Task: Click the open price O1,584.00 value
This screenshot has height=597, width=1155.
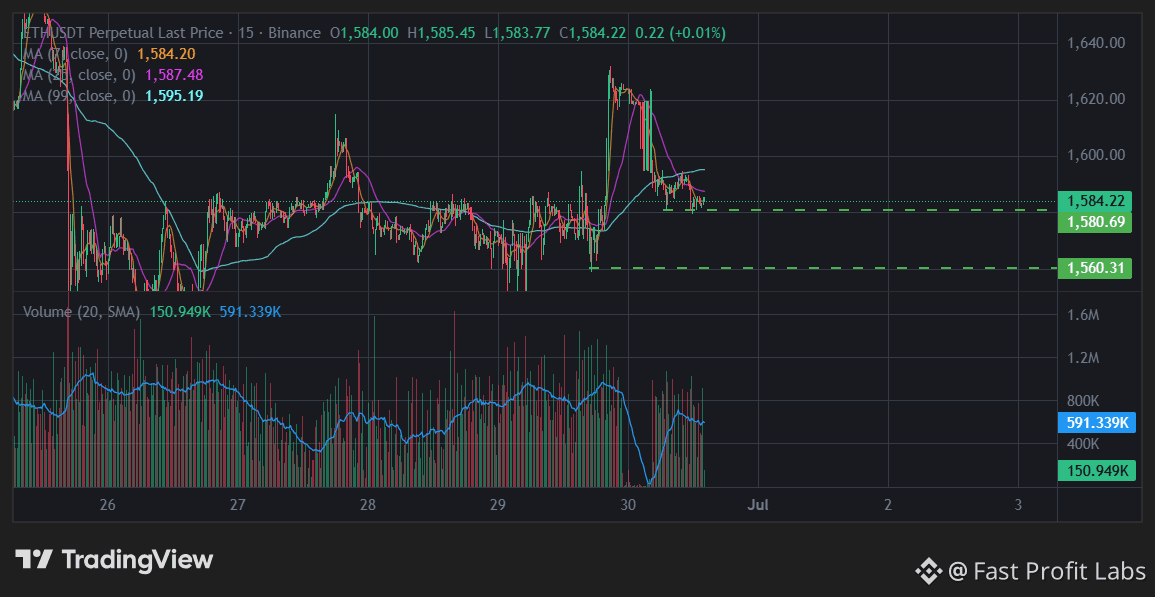Action: point(365,33)
